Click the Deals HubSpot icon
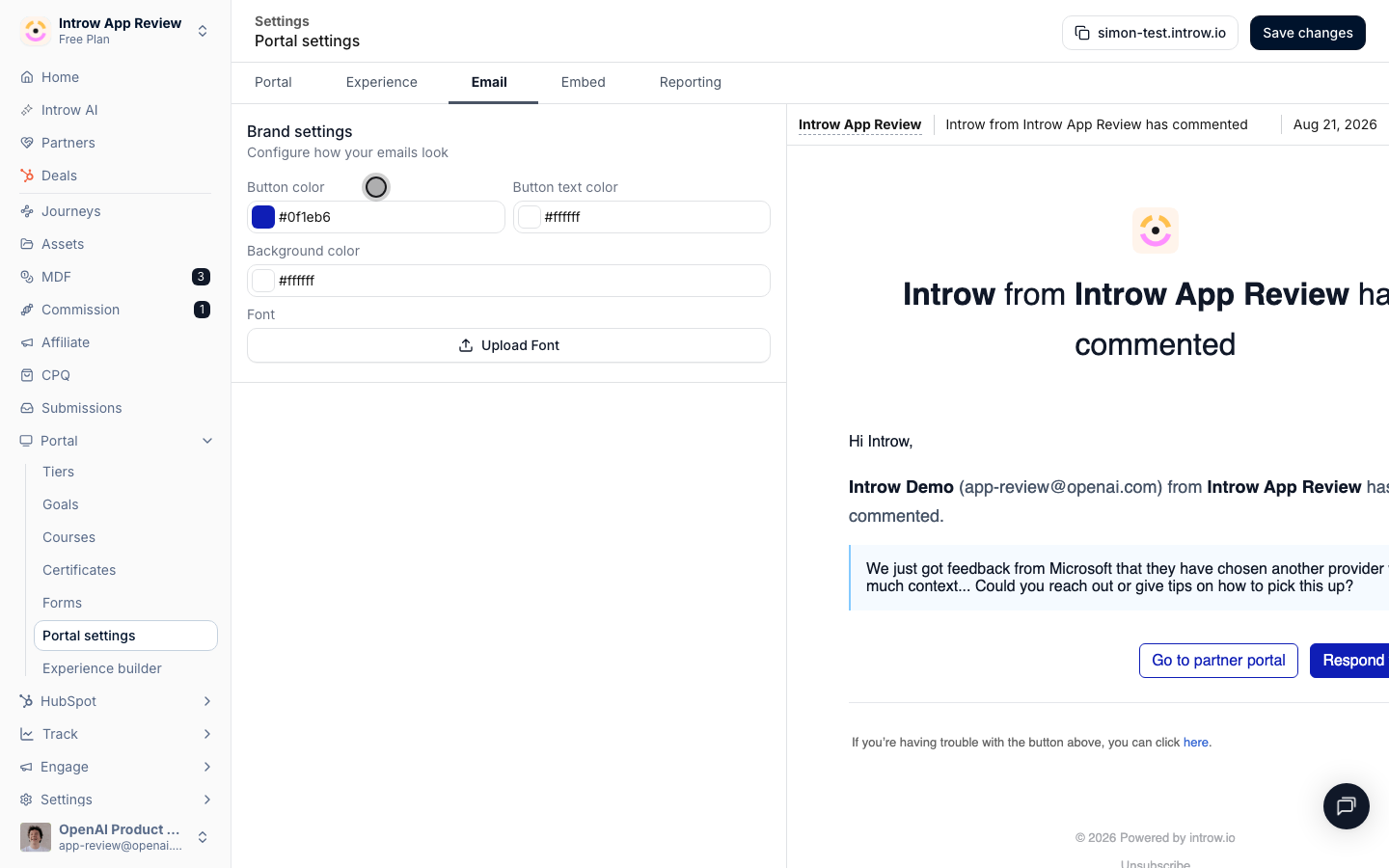The image size is (1389, 868). pyautogui.click(x=27, y=176)
